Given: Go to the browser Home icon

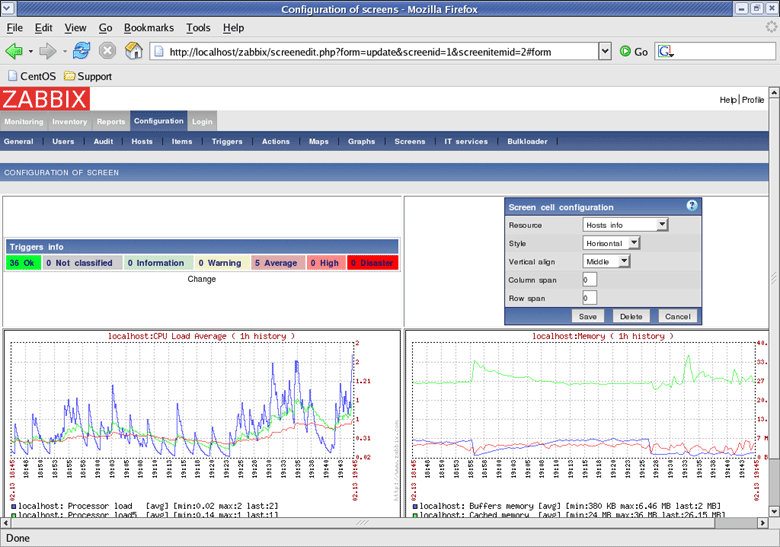Looking at the screenshot, I should 133,51.
